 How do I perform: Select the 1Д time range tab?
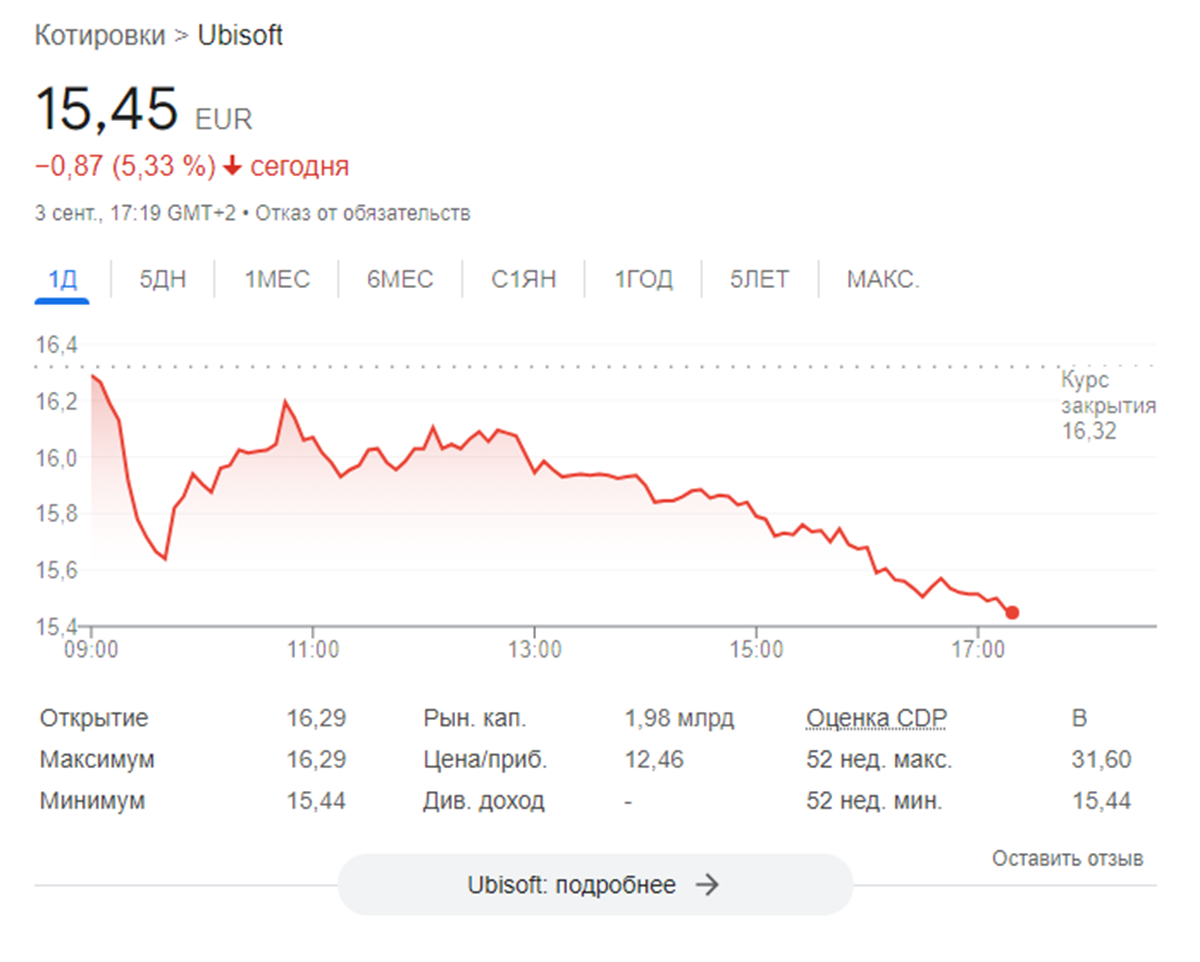[62, 280]
